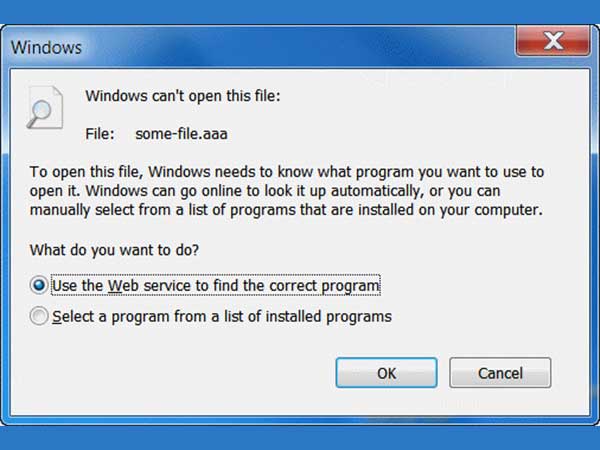
Task: Click the "File:" label
Action: click(100, 134)
